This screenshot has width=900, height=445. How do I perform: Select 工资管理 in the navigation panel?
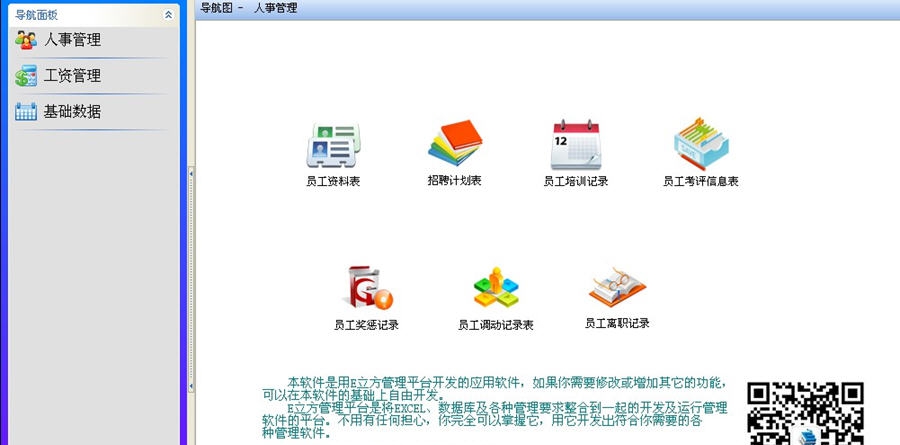click(72, 76)
